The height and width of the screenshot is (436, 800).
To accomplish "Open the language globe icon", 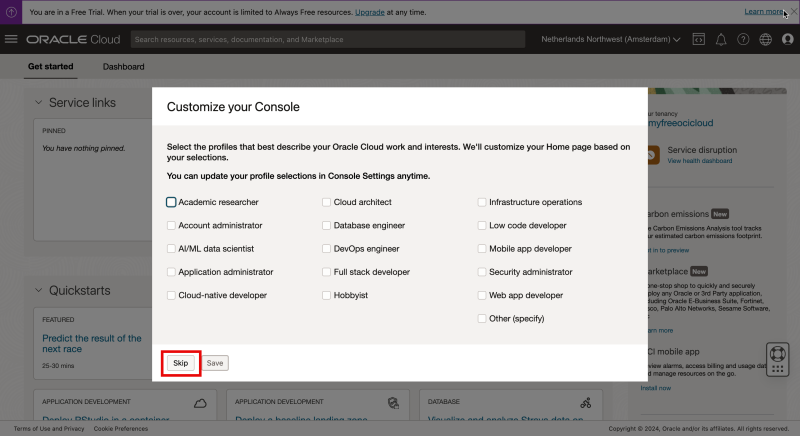I will 765,39.
